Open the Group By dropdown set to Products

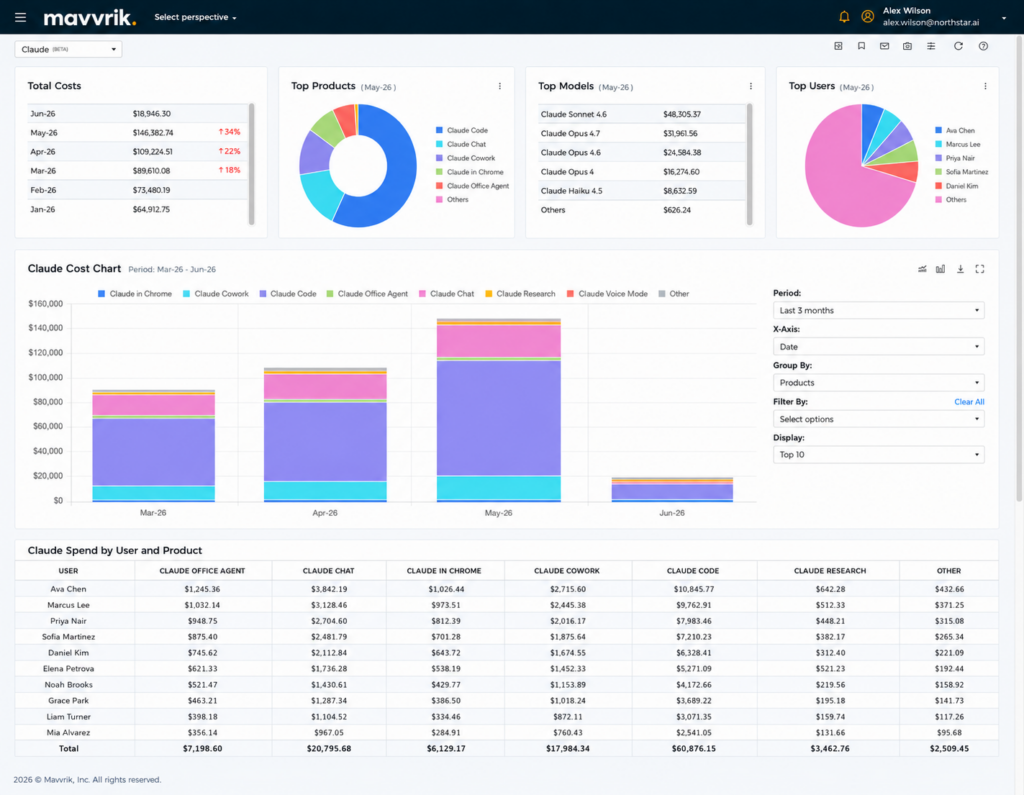pyautogui.click(x=878, y=383)
